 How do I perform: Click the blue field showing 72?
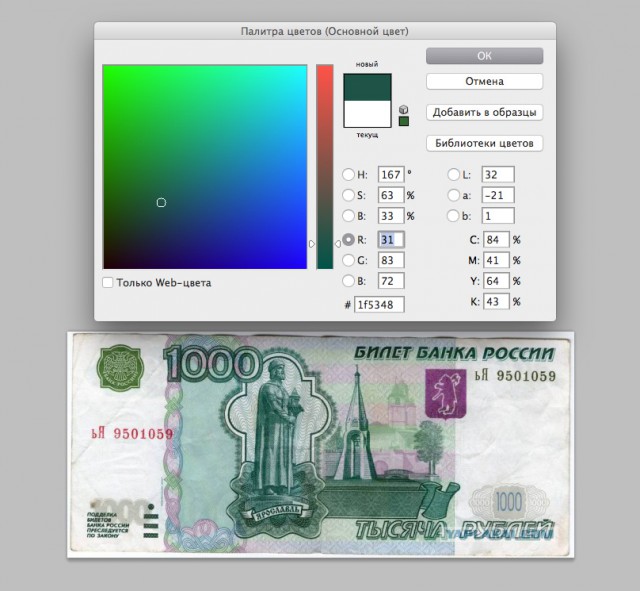(x=391, y=281)
